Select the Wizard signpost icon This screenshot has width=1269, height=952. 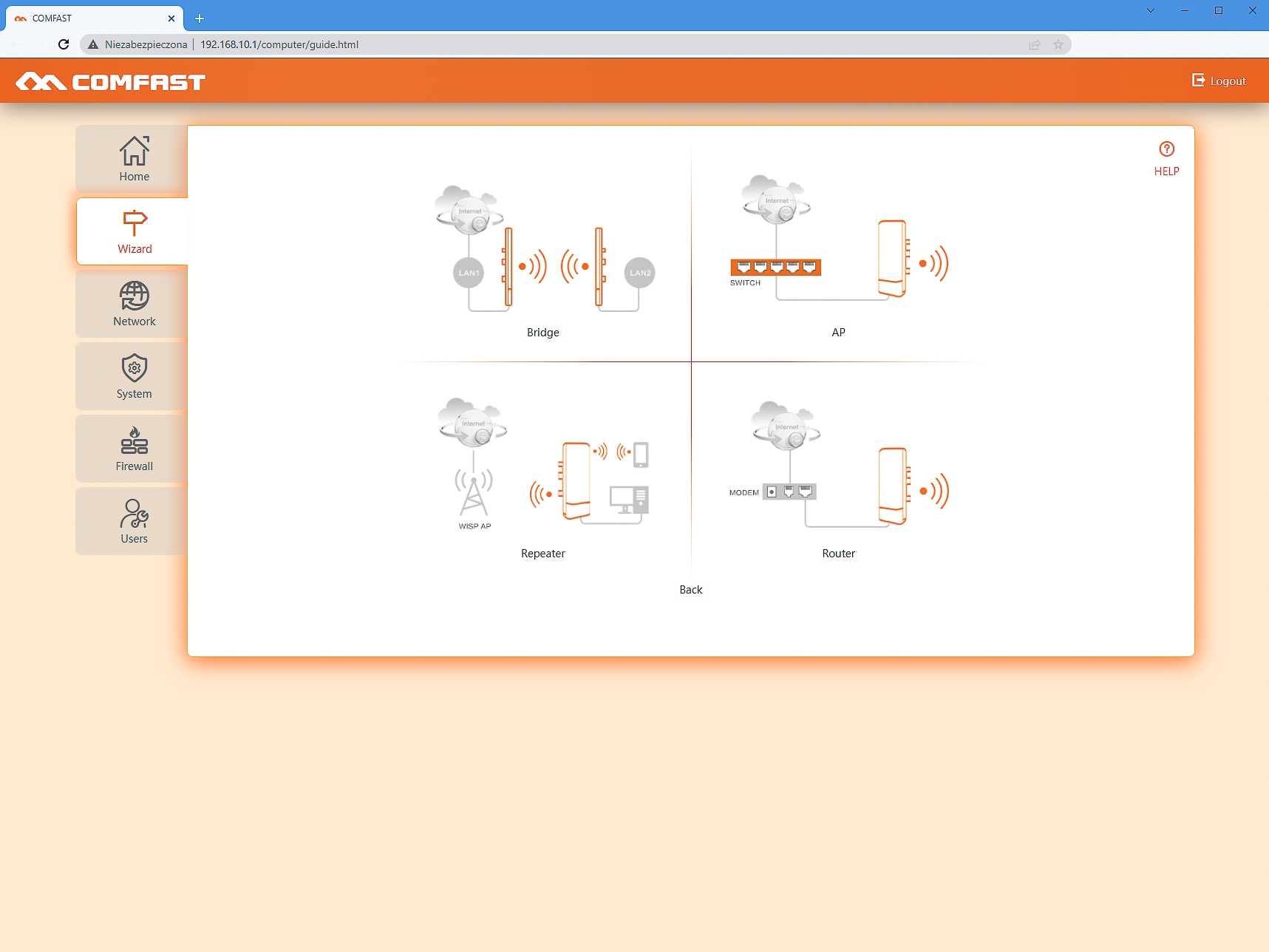point(135,223)
